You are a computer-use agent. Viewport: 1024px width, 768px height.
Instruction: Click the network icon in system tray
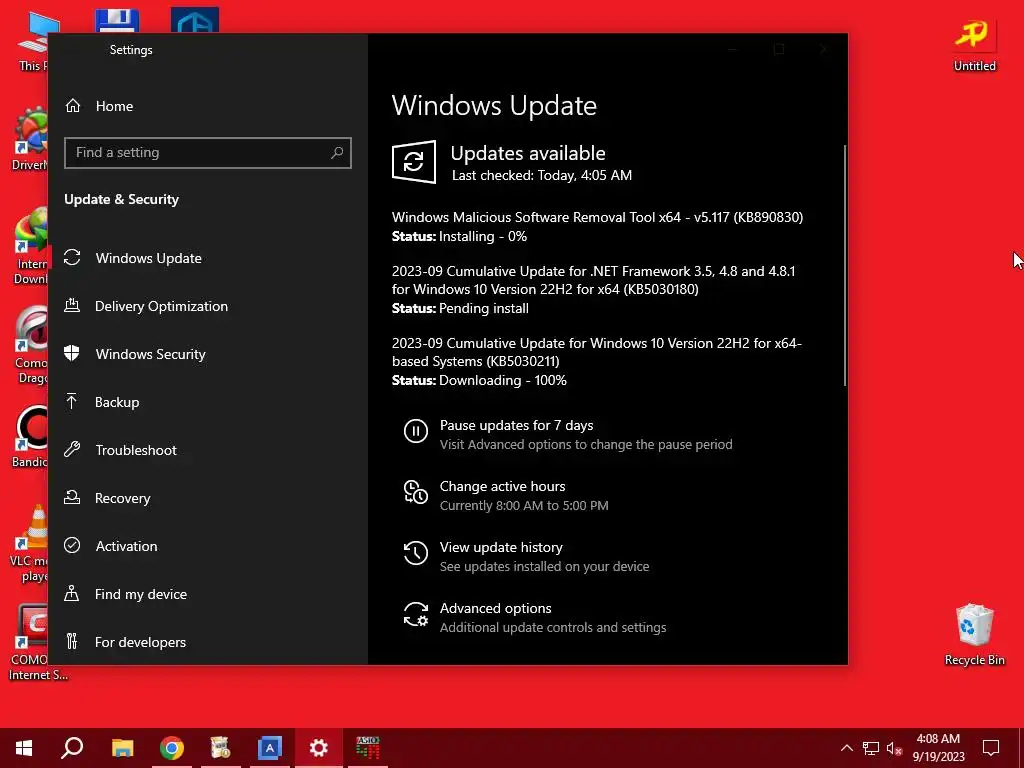tap(871, 748)
